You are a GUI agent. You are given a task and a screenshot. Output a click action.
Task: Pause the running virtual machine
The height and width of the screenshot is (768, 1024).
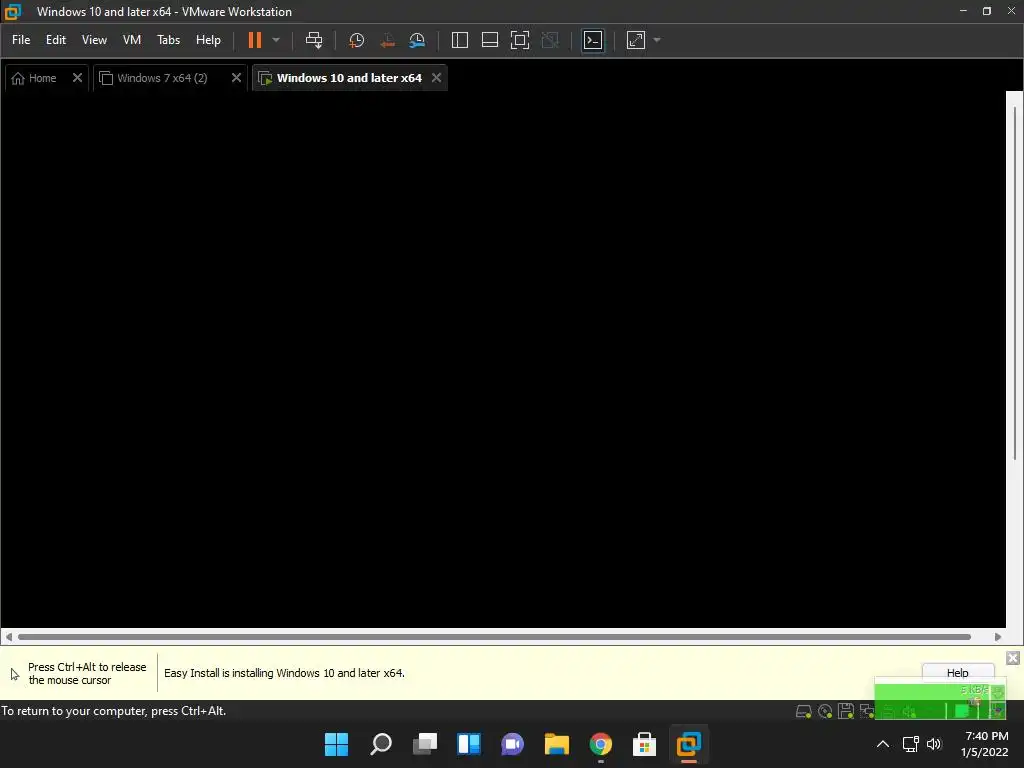255,40
